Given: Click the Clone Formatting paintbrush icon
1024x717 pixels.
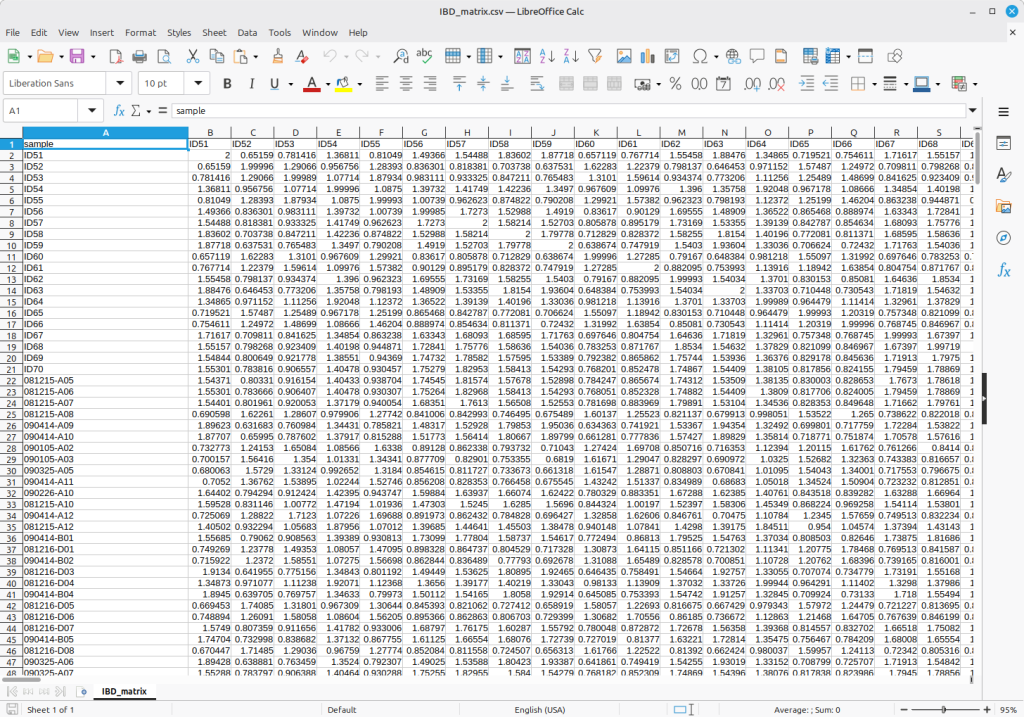Looking at the screenshot, I should coord(277,56).
